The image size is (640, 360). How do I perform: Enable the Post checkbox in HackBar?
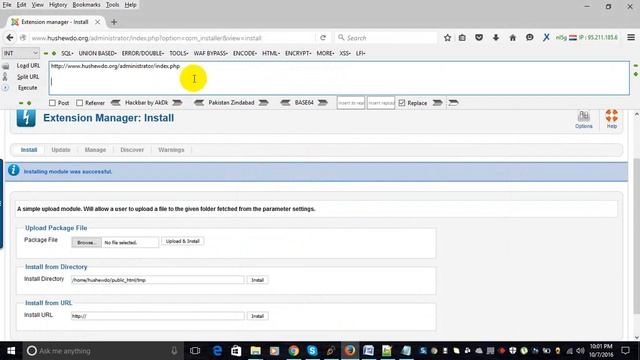[x=52, y=103]
